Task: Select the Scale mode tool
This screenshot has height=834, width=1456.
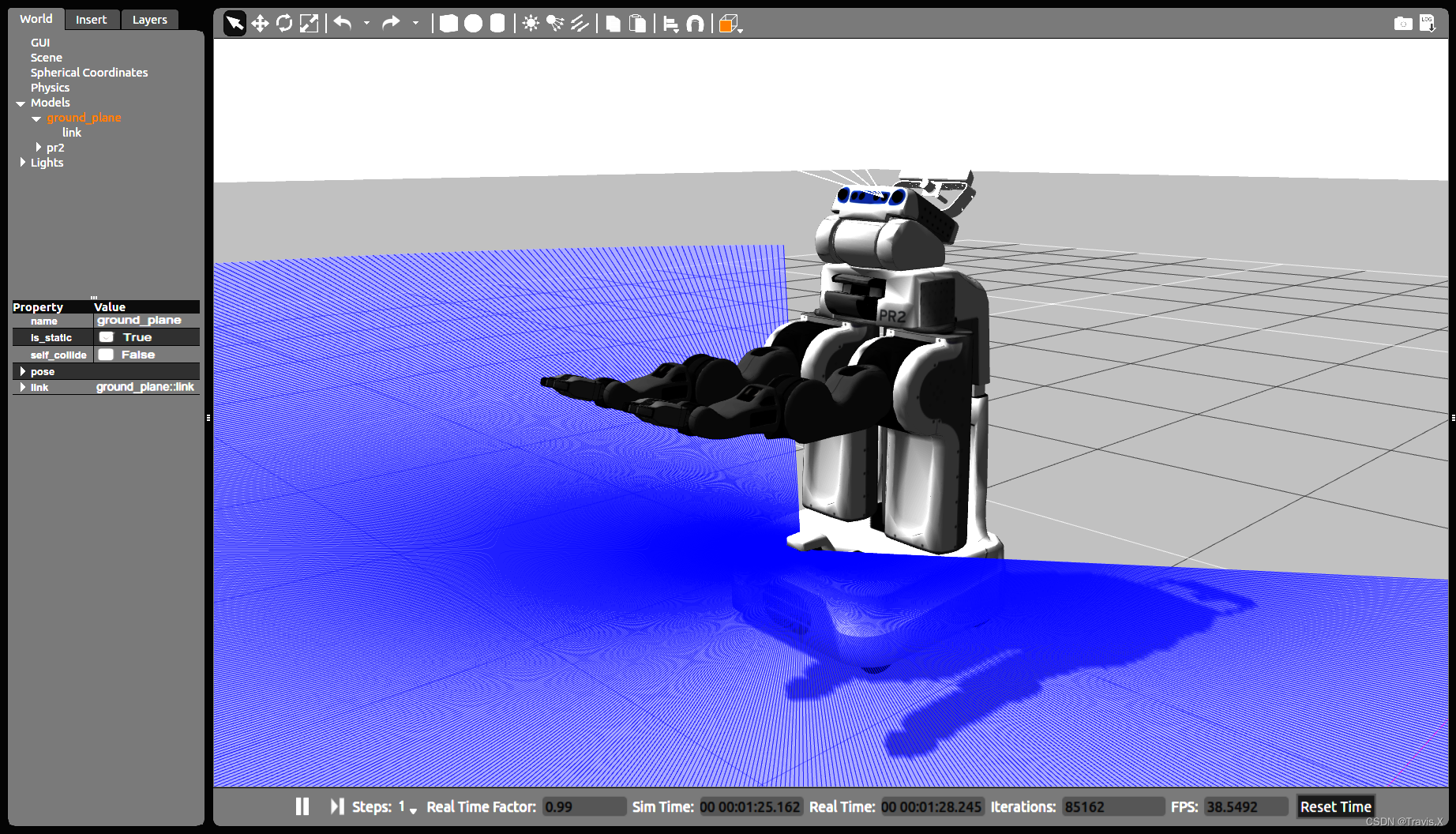Action: [309, 24]
